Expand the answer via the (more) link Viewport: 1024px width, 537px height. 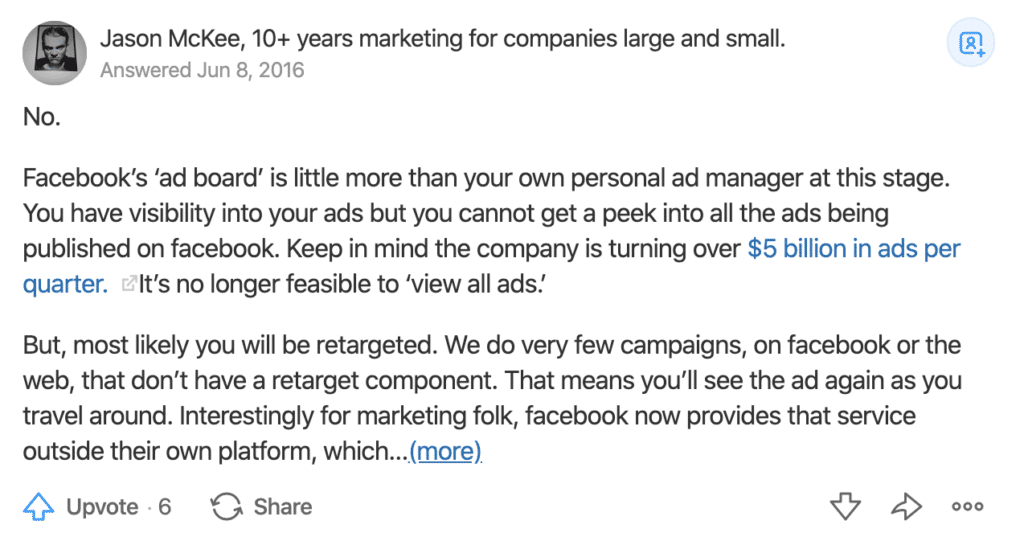tap(445, 451)
